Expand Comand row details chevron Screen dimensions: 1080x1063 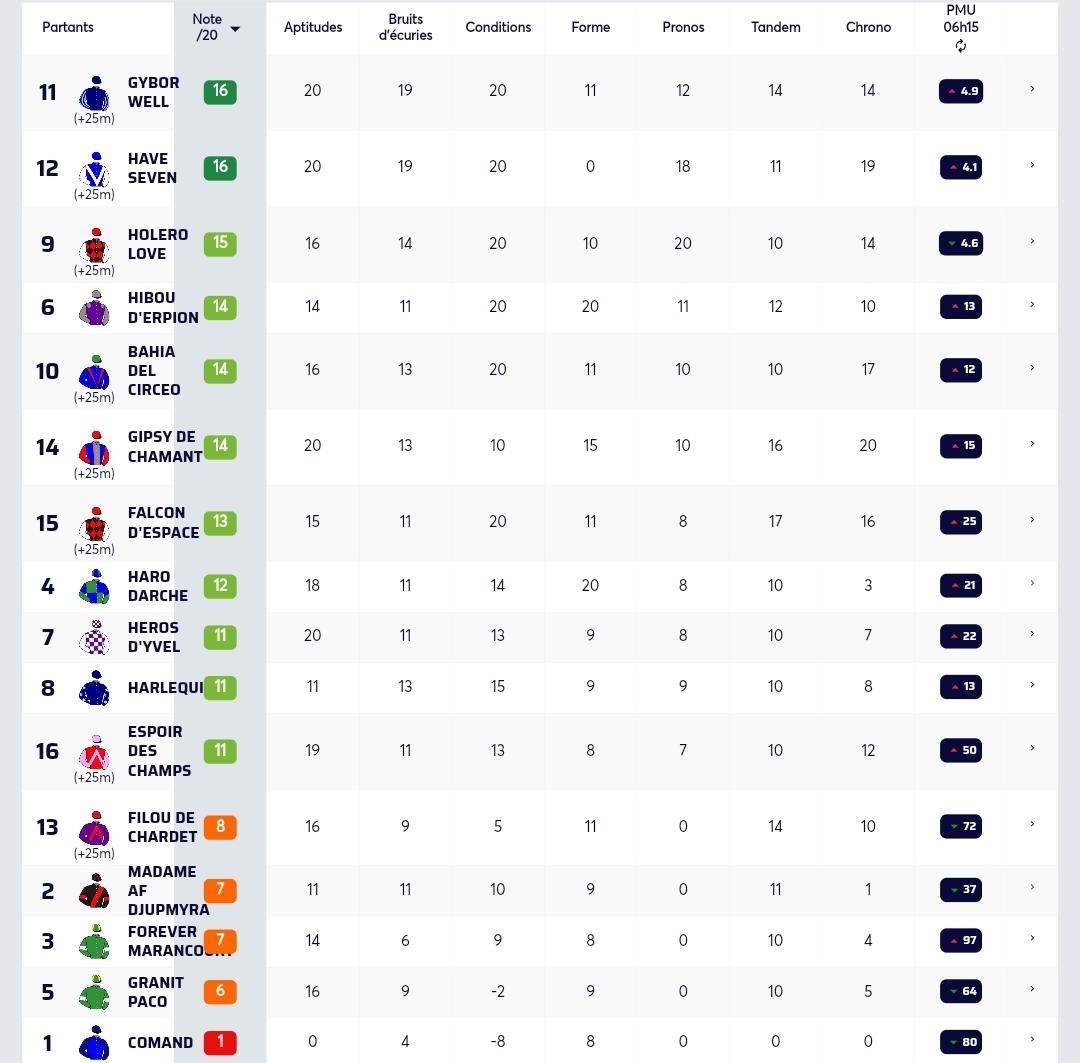(1032, 1040)
